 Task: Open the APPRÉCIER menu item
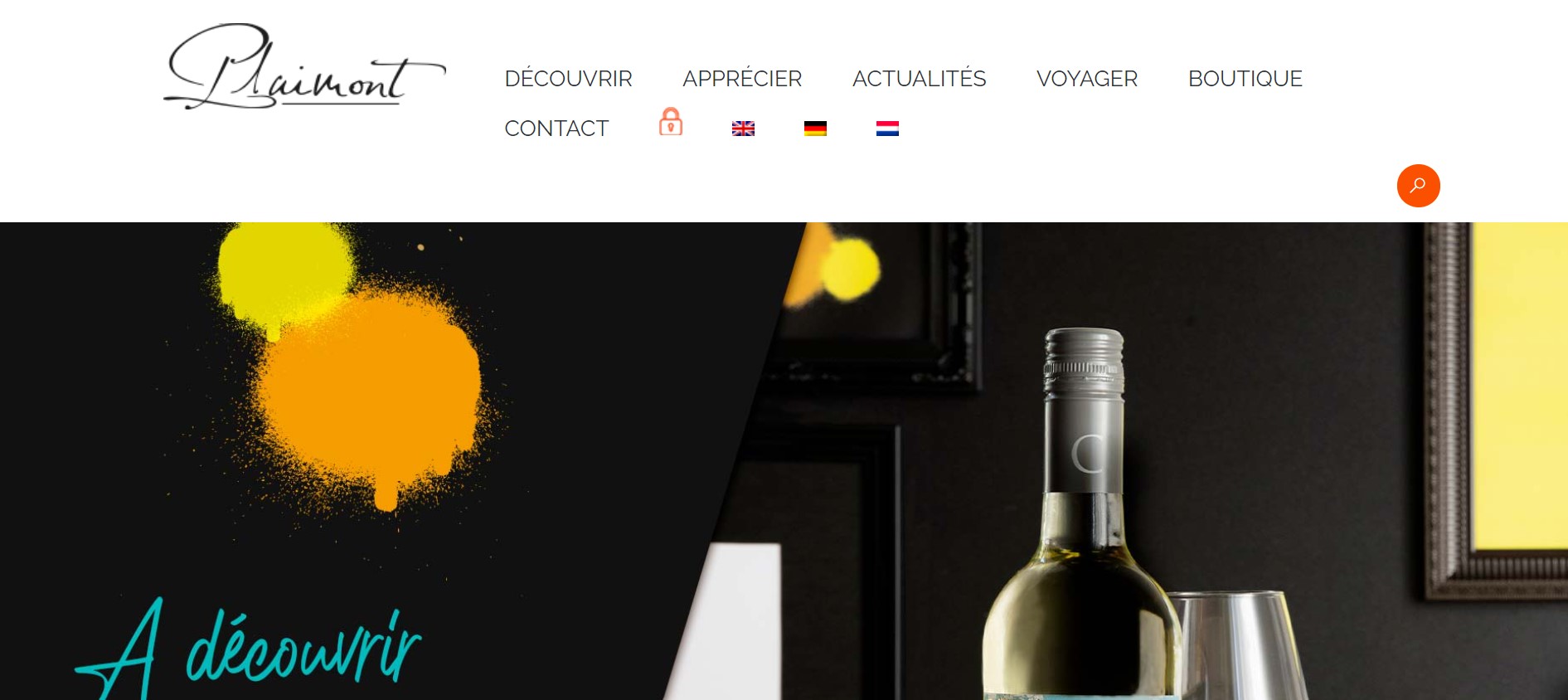(742, 79)
